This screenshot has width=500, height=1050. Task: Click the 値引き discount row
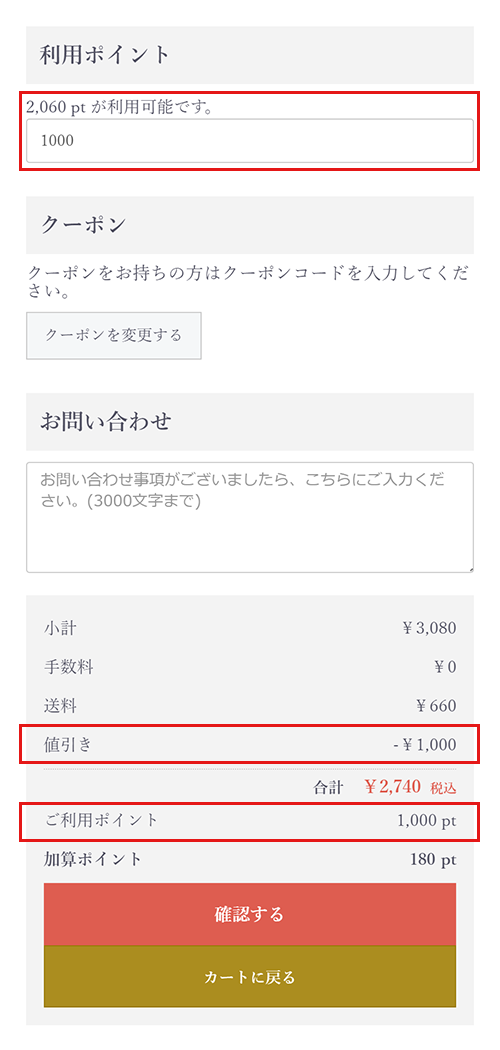pyautogui.click(x=250, y=744)
